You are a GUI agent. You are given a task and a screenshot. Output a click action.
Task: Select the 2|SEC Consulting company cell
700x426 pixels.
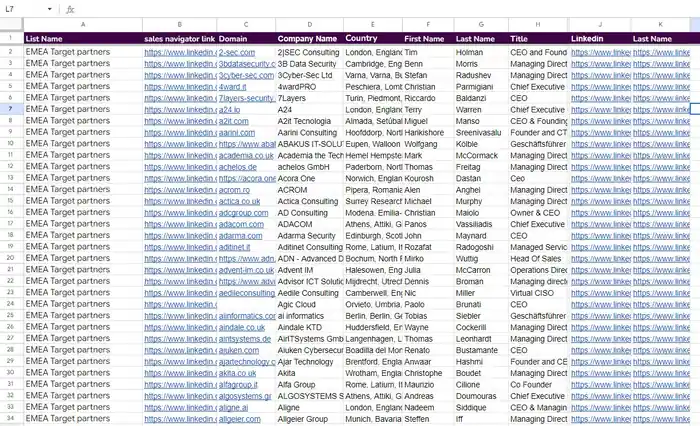click(309, 53)
